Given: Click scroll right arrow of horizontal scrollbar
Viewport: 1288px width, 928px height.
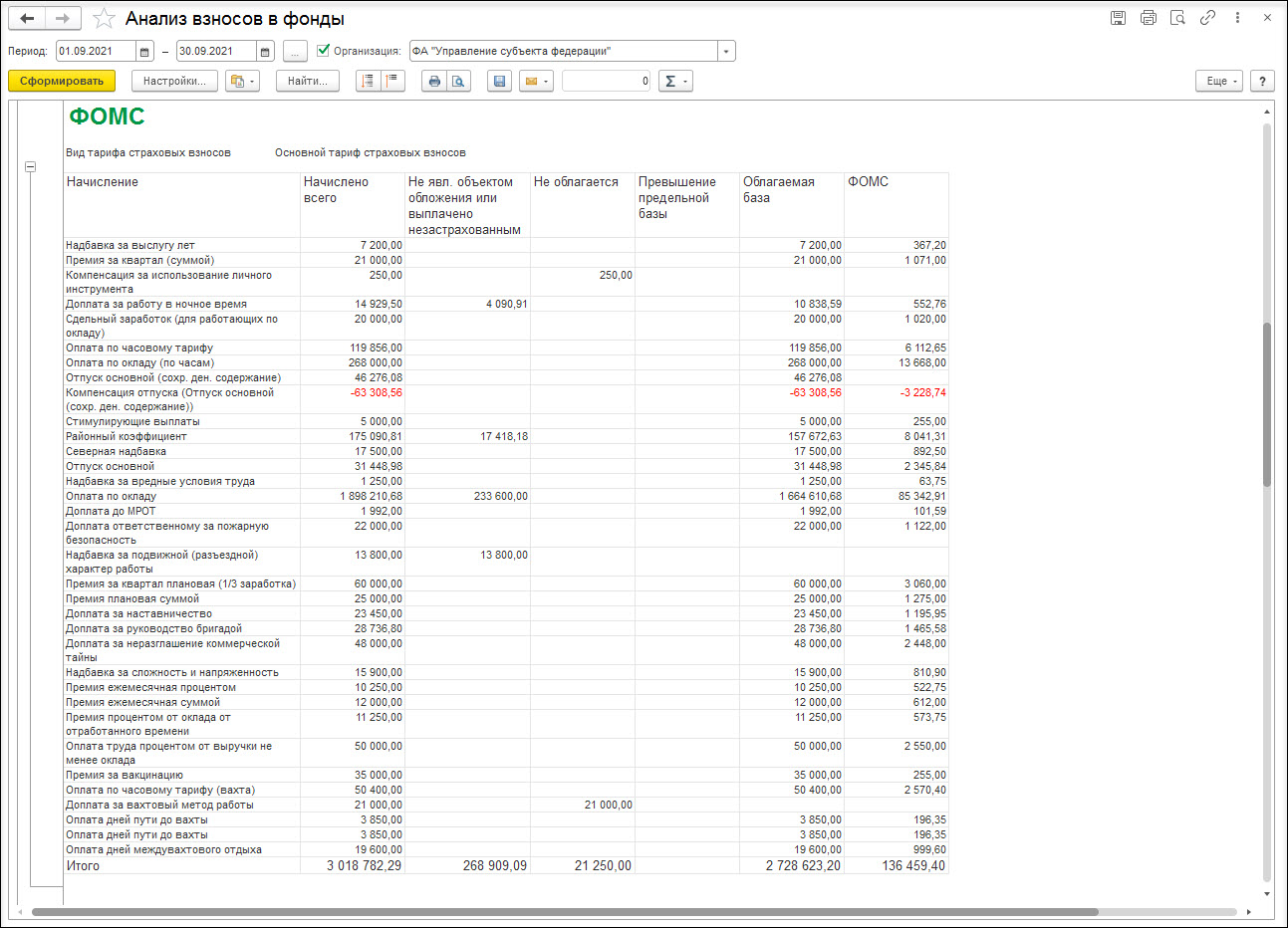Looking at the screenshot, I should click(1250, 911).
